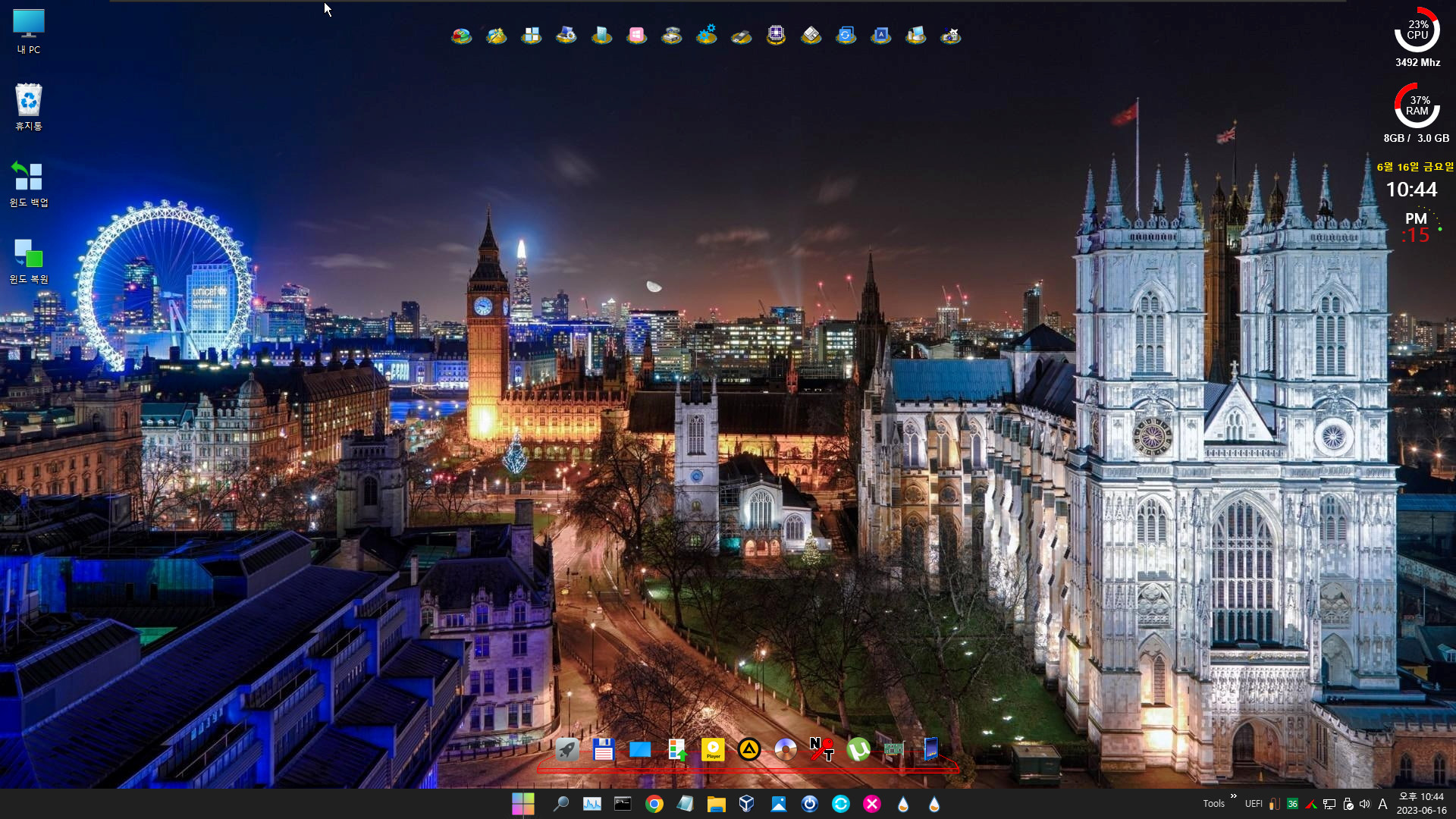Launch uTorrent from the bottom dock
Image resolution: width=1456 pixels, height=819 pixels.
[858, 749]
